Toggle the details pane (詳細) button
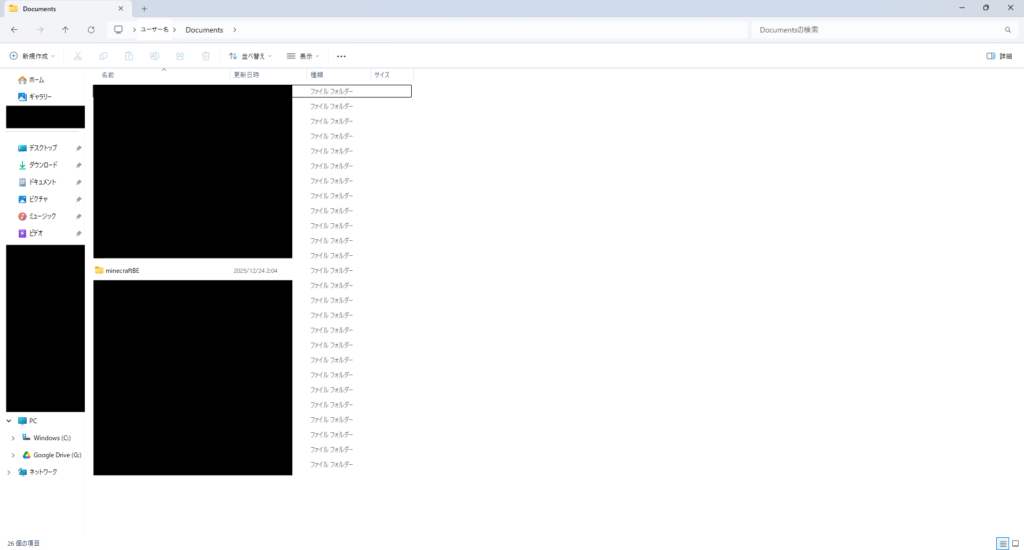Screen dimensions: 1024x550 [999, 56]
